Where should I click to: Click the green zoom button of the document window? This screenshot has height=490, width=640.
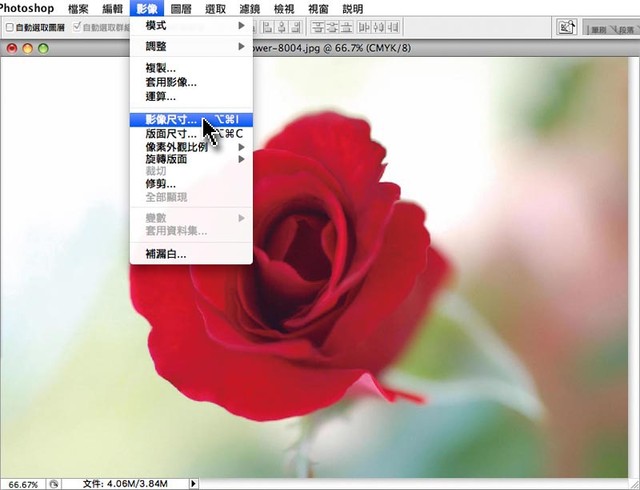(43, 48)
